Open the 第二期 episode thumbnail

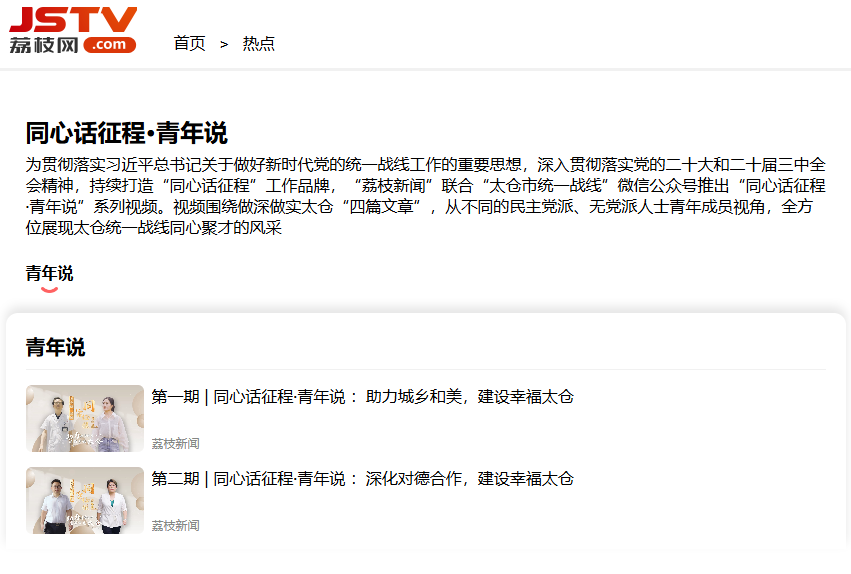(85, 500)
